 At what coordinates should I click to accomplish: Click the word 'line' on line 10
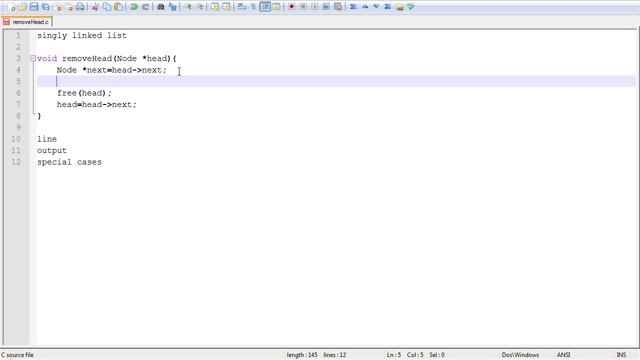[x=47, y=139]
